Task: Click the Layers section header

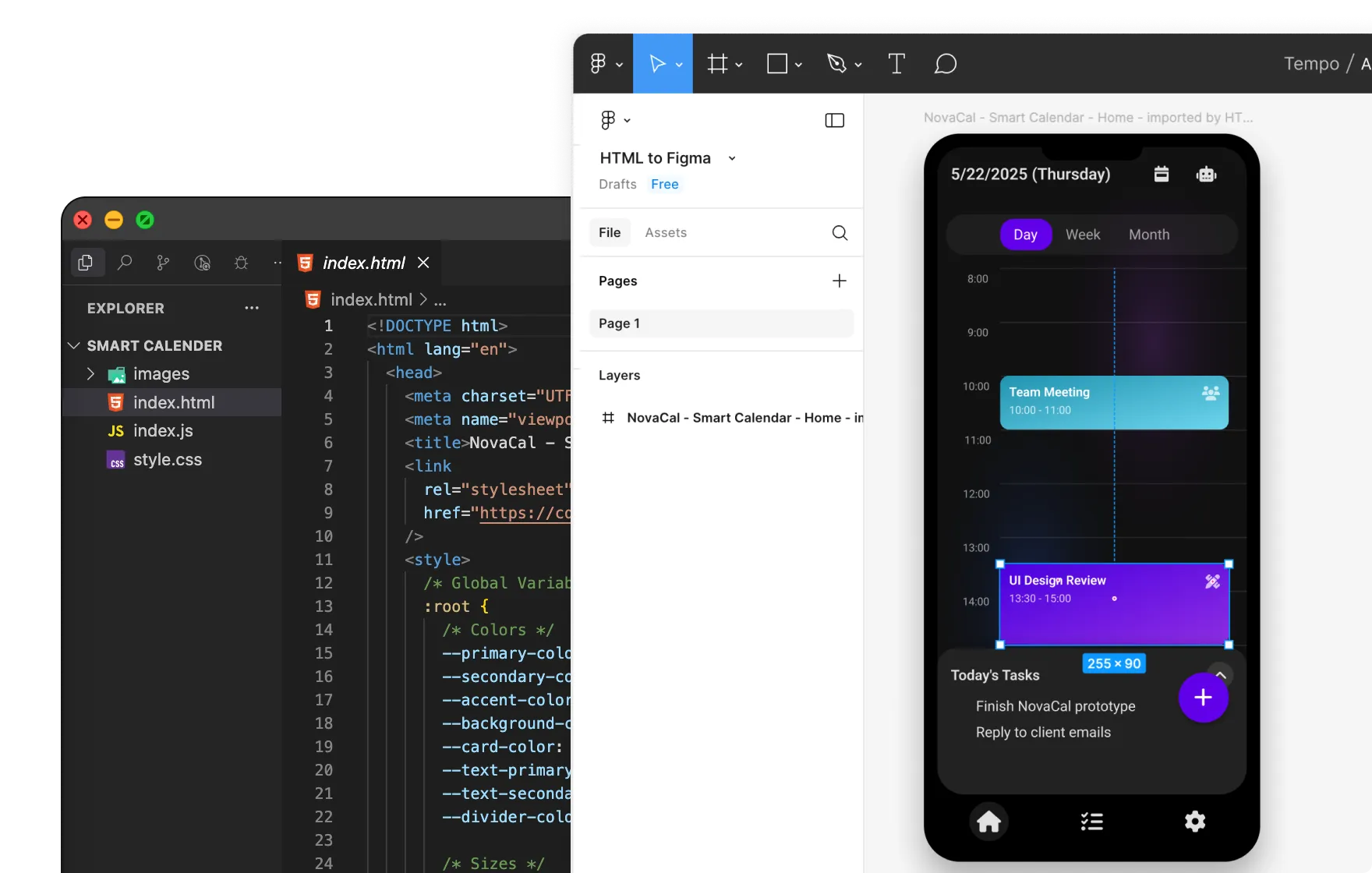Action: 619,375
